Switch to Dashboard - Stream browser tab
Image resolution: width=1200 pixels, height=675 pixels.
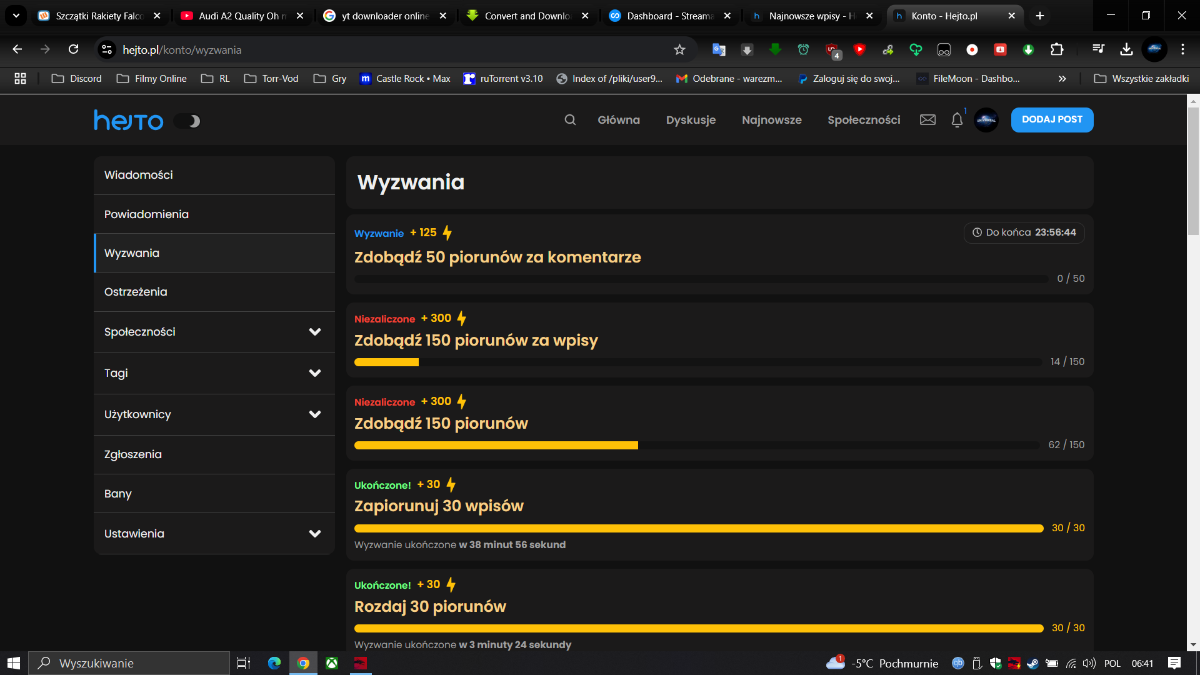click(667, 16)
